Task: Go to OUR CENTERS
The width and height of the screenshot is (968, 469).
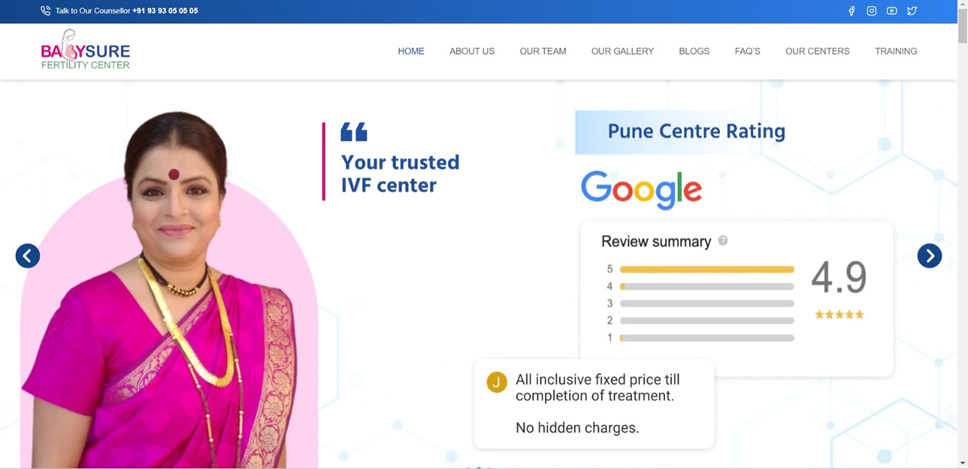Action: pyautogui.click(x=817, y=51)
